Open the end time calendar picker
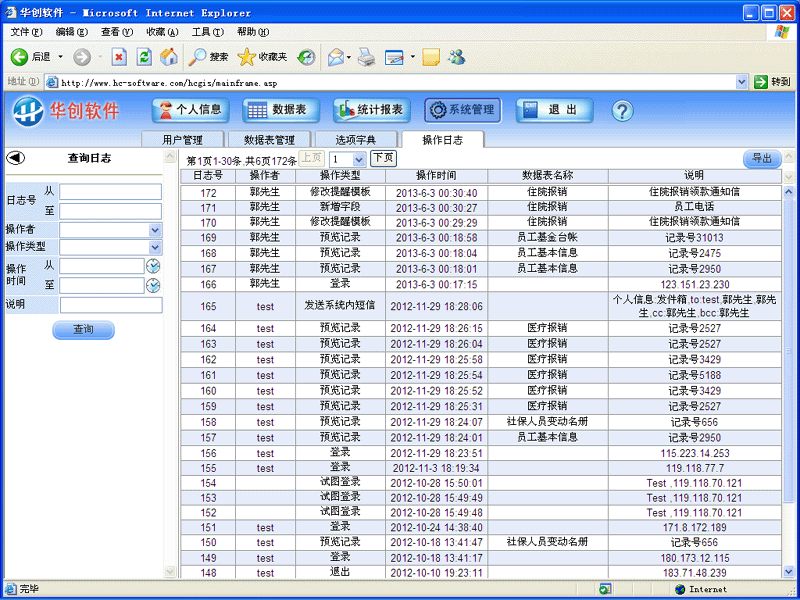This screenshot has width=800, height=600. (153, 286)
